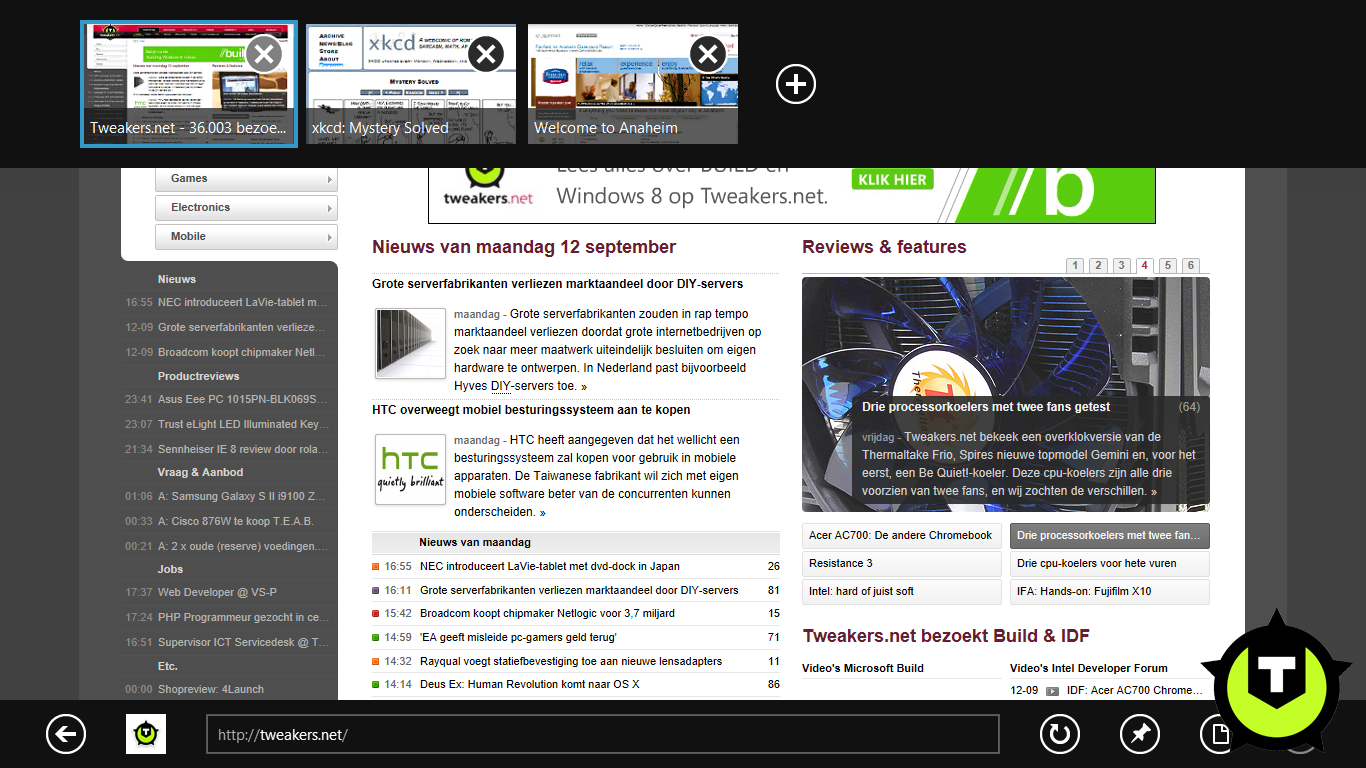Open video 'IDF: Acer AC700 Chrome...'

pyautogui.click(x=1136, y=691)
